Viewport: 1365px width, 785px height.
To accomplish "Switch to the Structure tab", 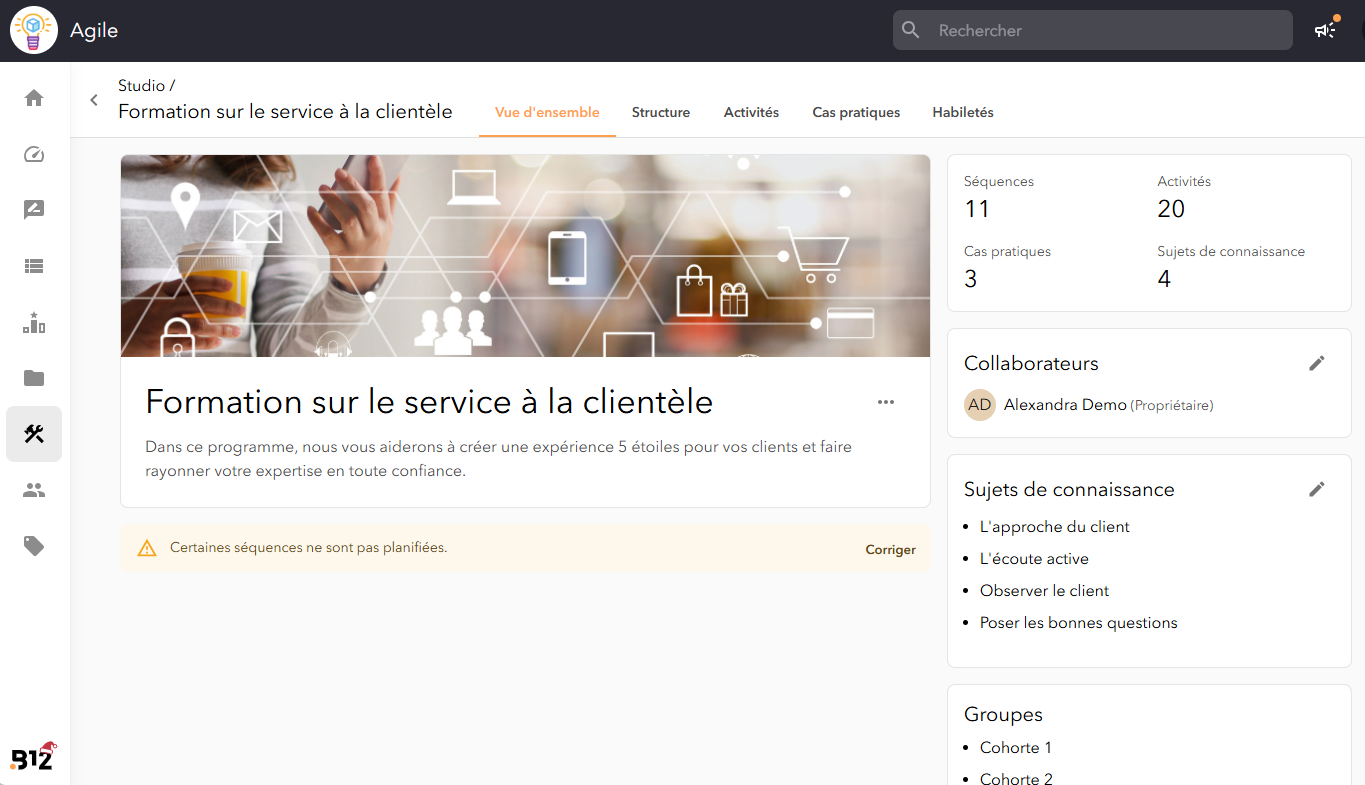I will 661,112.
